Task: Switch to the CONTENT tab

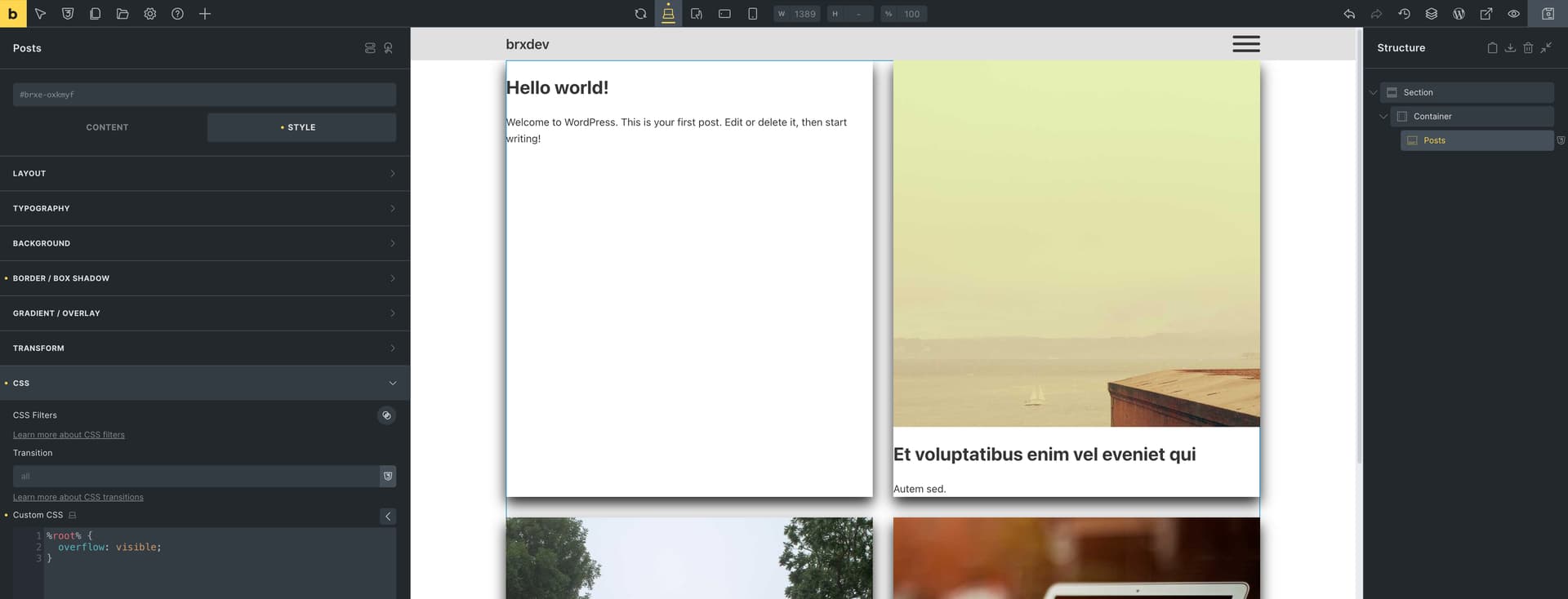Action: pos(107,127)
